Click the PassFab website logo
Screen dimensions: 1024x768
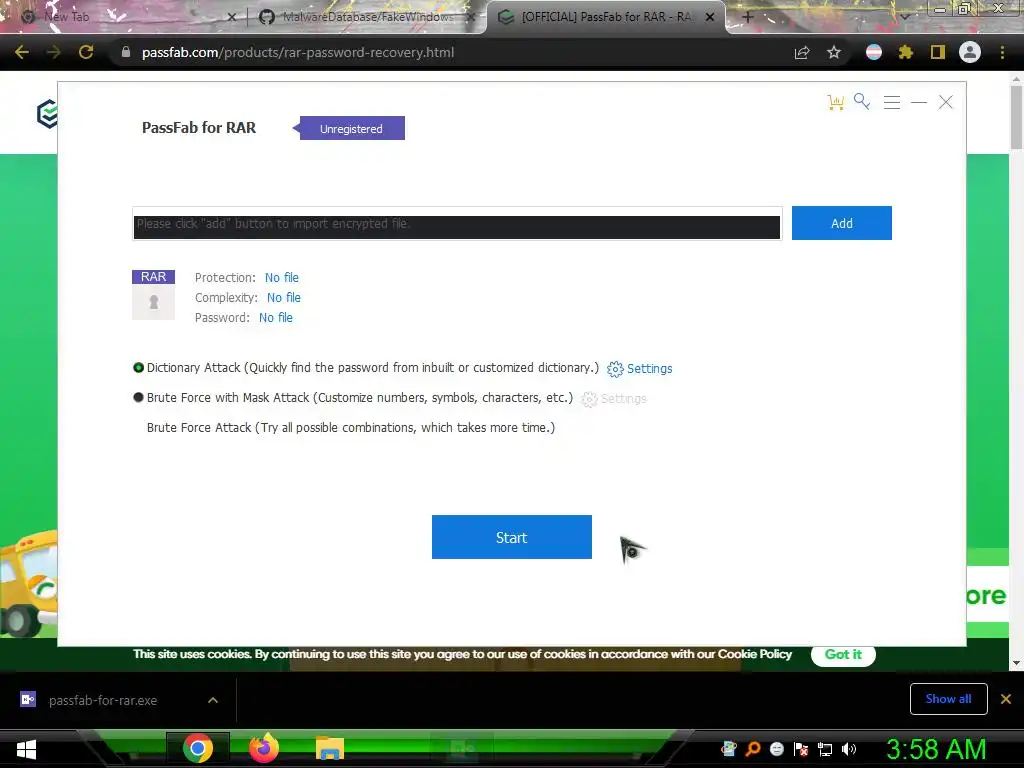[47, 114]
